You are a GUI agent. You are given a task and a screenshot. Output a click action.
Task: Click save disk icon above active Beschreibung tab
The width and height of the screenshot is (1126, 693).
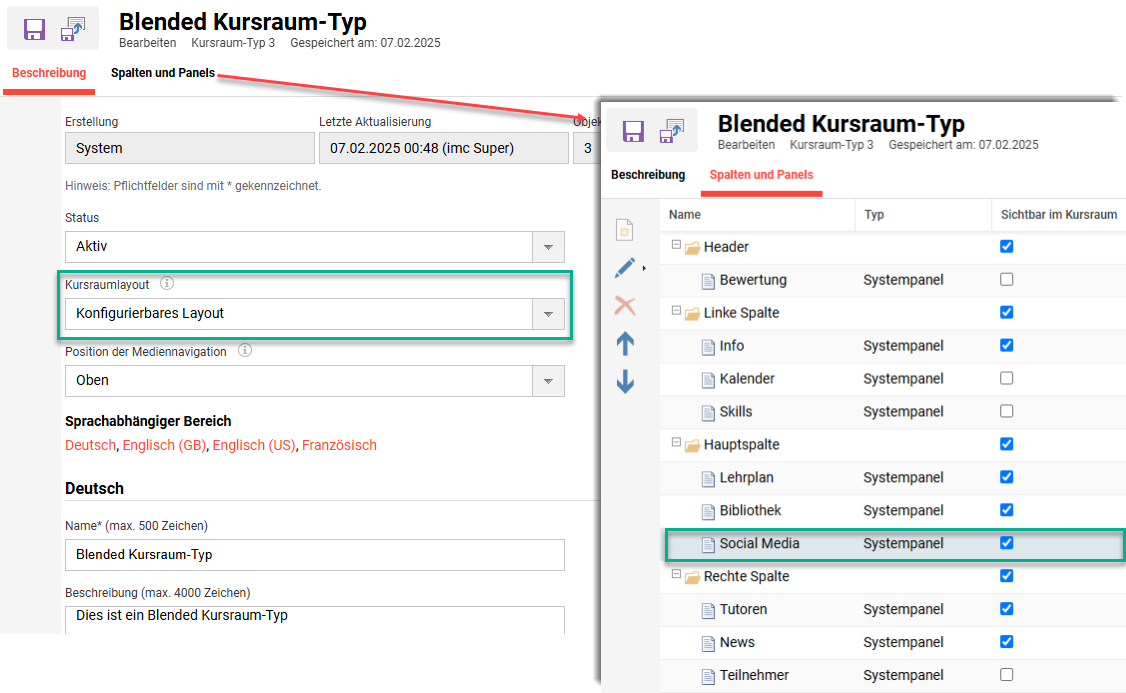[x=35, y=28]
